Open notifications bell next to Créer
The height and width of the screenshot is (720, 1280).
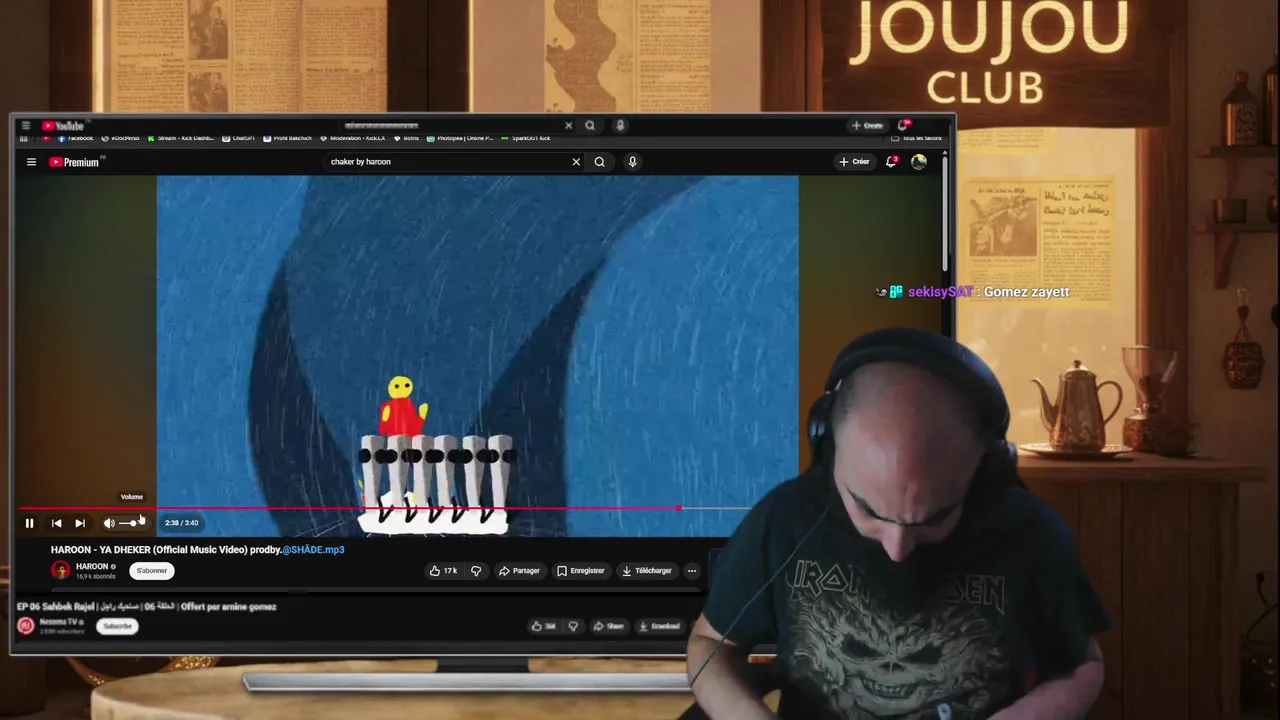[891, 162]
